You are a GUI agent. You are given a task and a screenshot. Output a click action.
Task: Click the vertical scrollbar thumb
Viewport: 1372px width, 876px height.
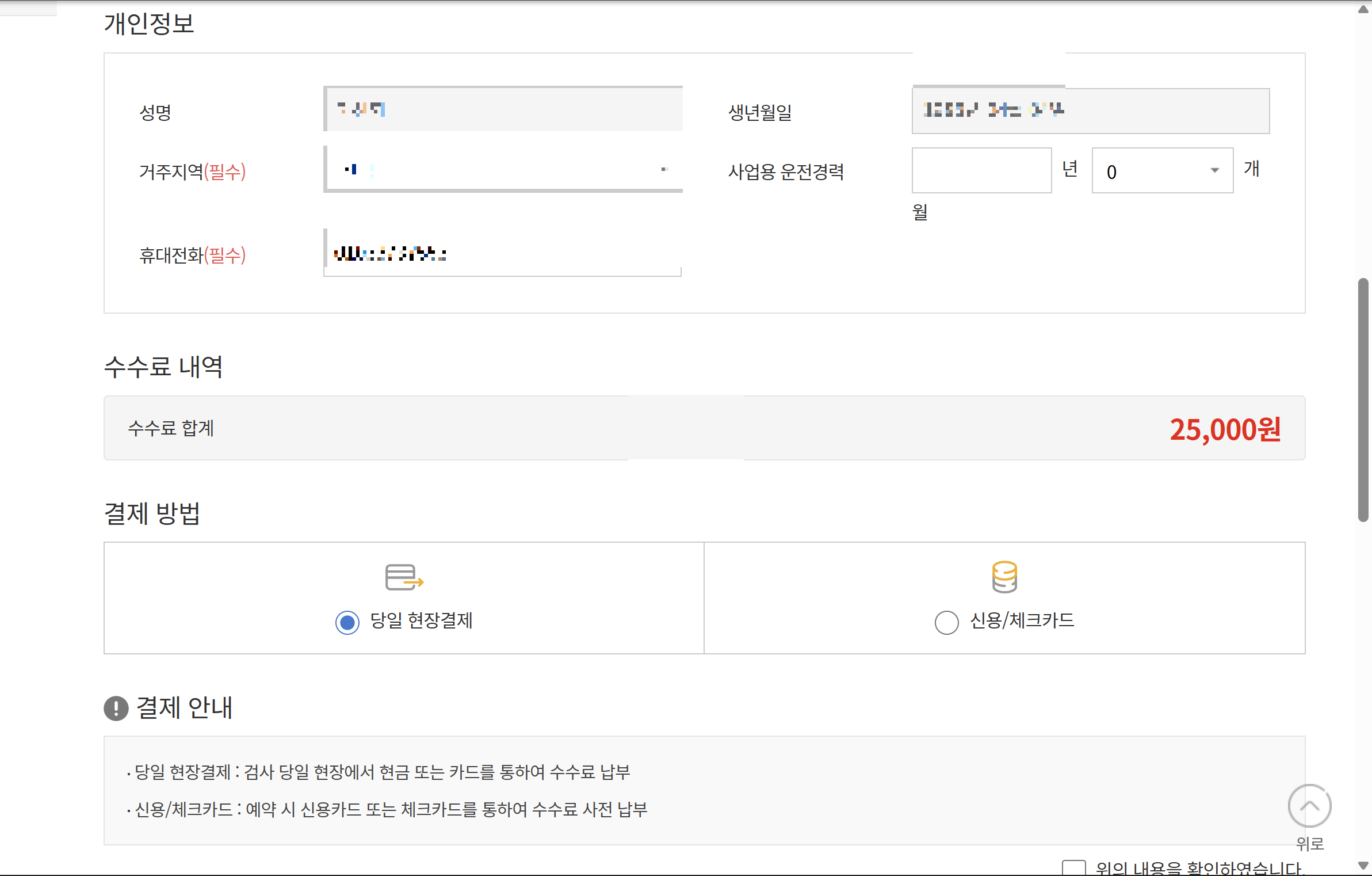1363,399
